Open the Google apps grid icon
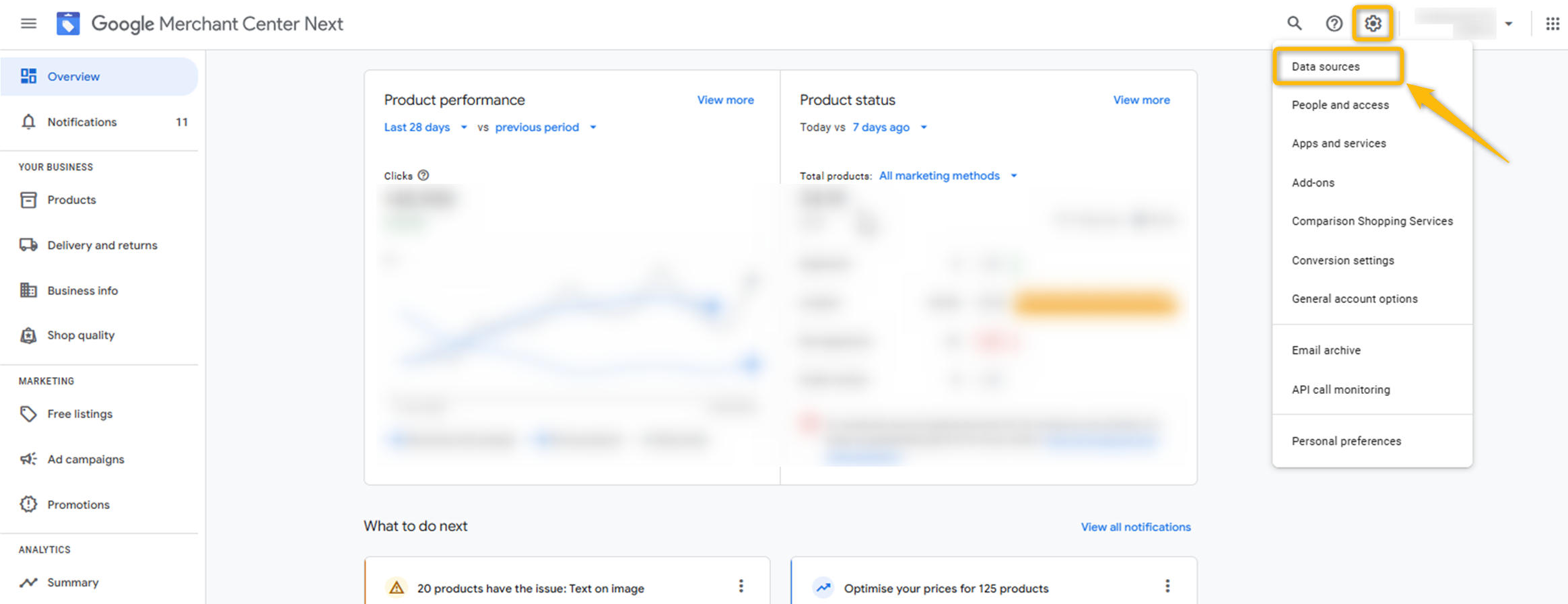Screen dimensions: 1568x604 (1552, 24)
